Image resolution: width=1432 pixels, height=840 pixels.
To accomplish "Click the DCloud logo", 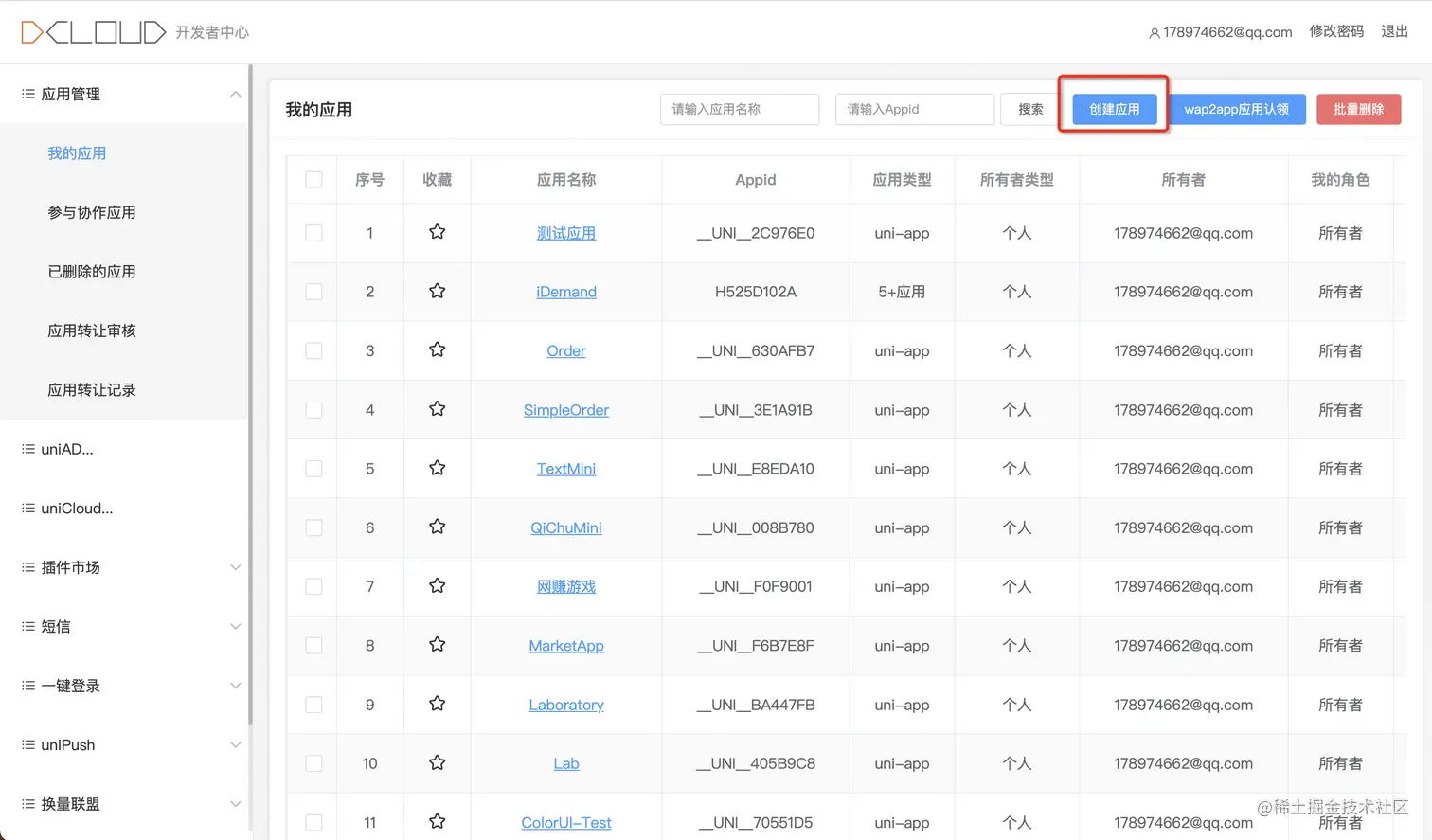I will tap(93, 32).
